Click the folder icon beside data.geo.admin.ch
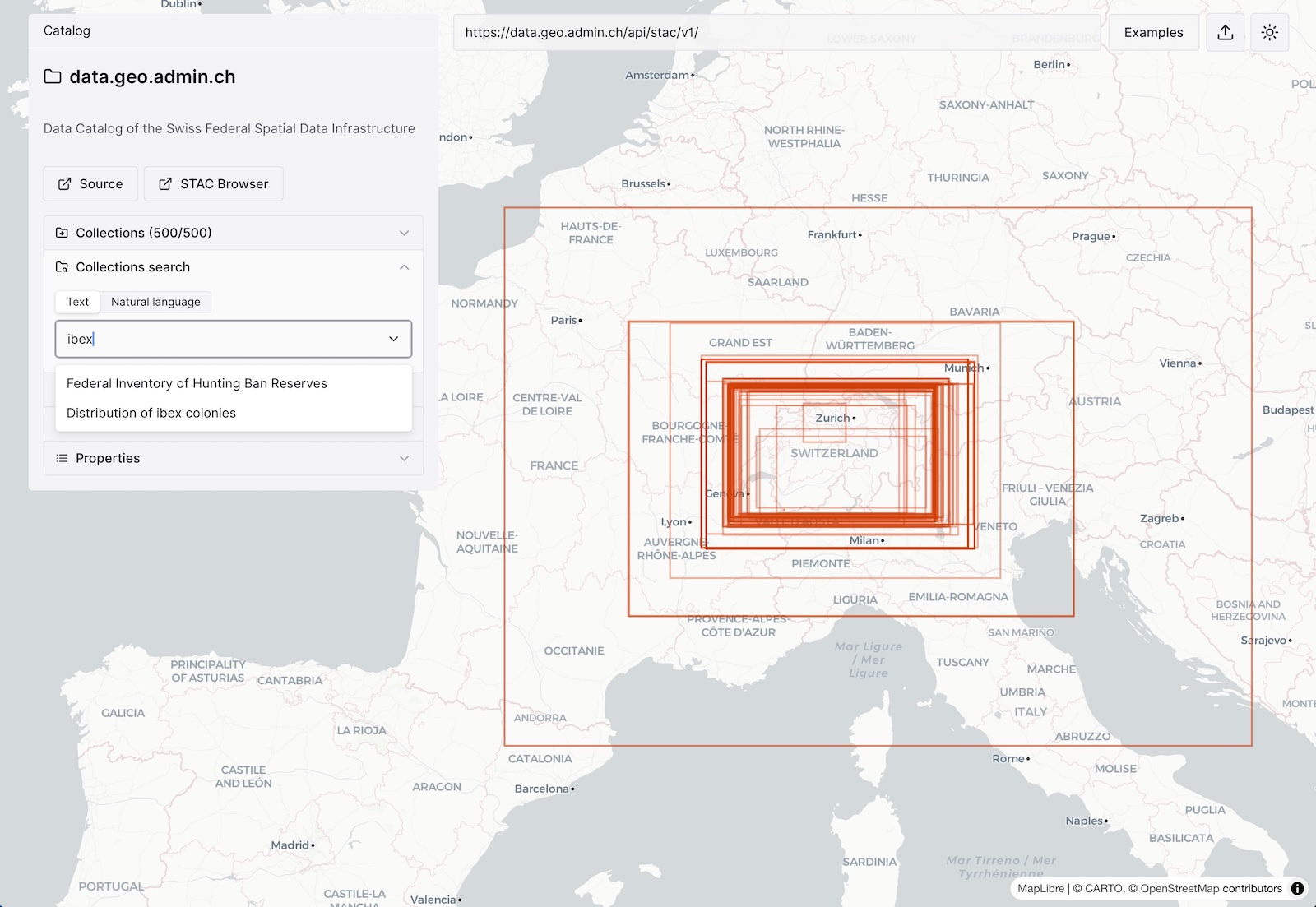Screen dimensions: 1316x907 [x=53, y=76]
